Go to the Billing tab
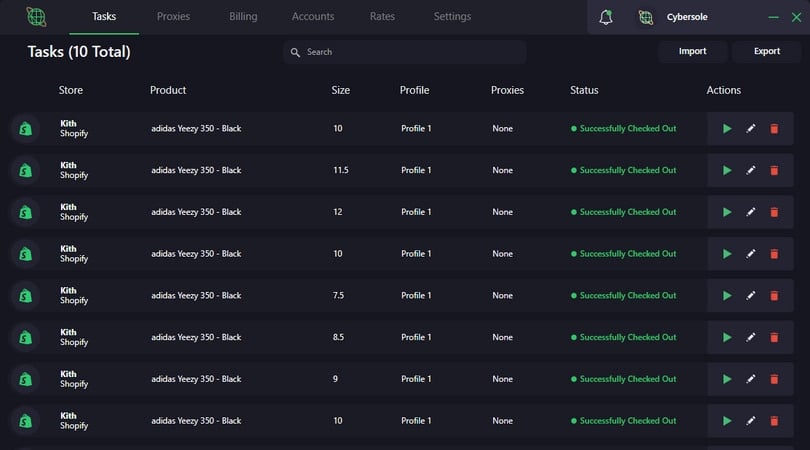 [243, 17]
